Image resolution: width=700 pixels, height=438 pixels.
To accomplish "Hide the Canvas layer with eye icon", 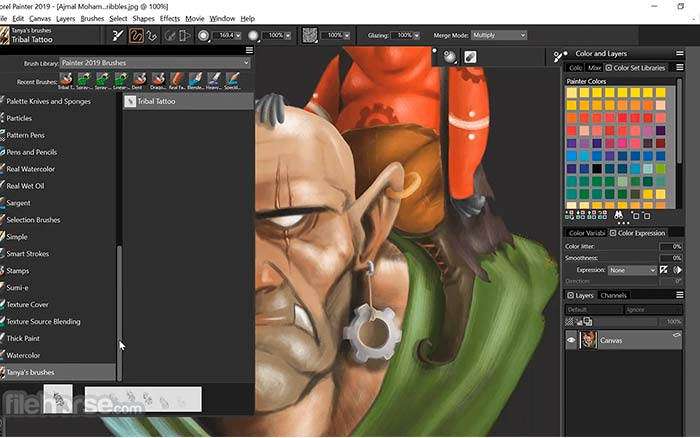I will point(571,341).
